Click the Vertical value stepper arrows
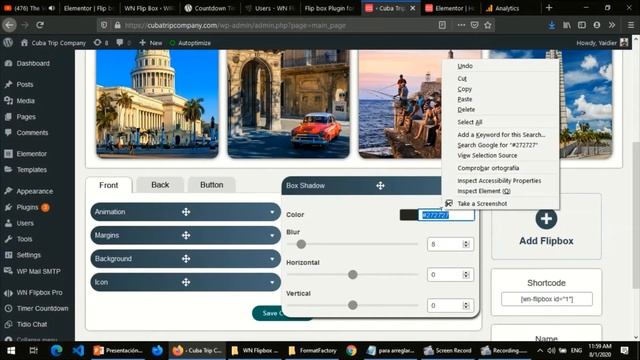The image size is (640, 360). coord(466,305)
